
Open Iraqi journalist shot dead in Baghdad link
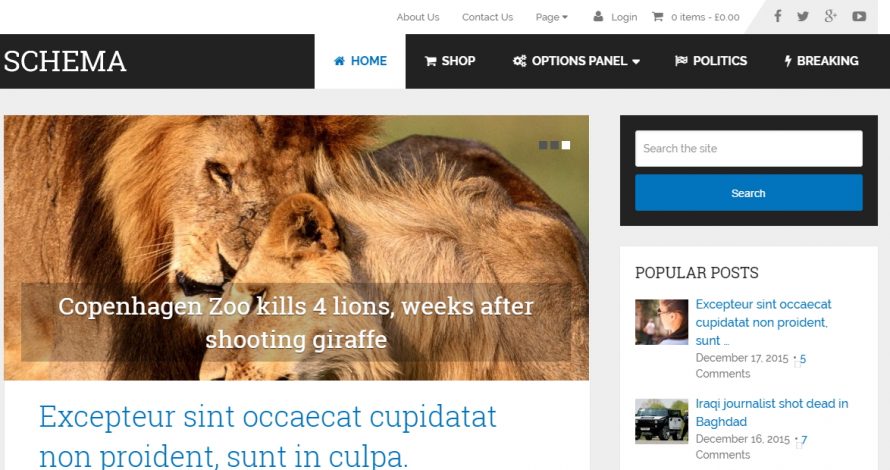tap(771, 413)
